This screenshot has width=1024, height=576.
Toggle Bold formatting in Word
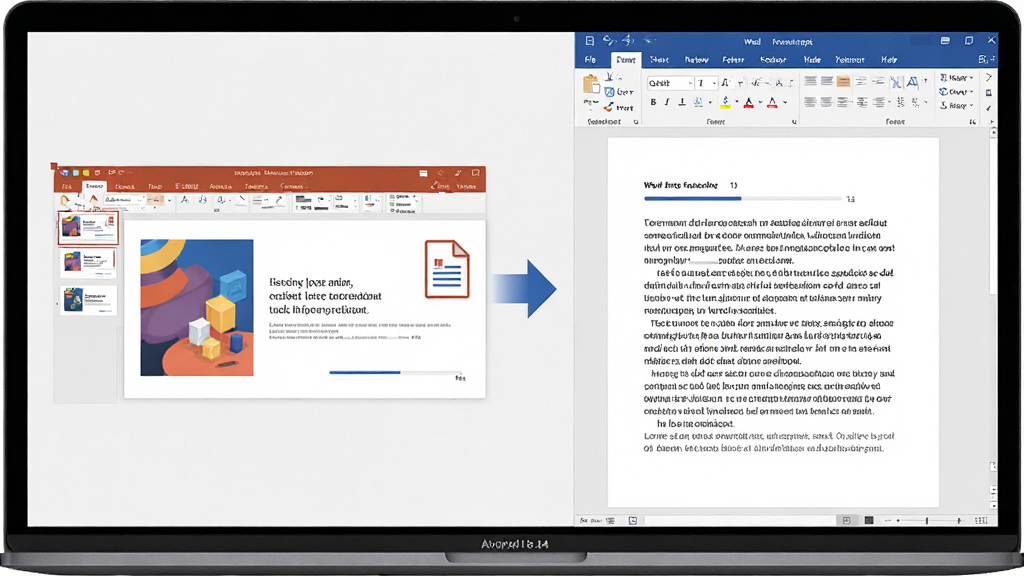click(x=653, y=102)
